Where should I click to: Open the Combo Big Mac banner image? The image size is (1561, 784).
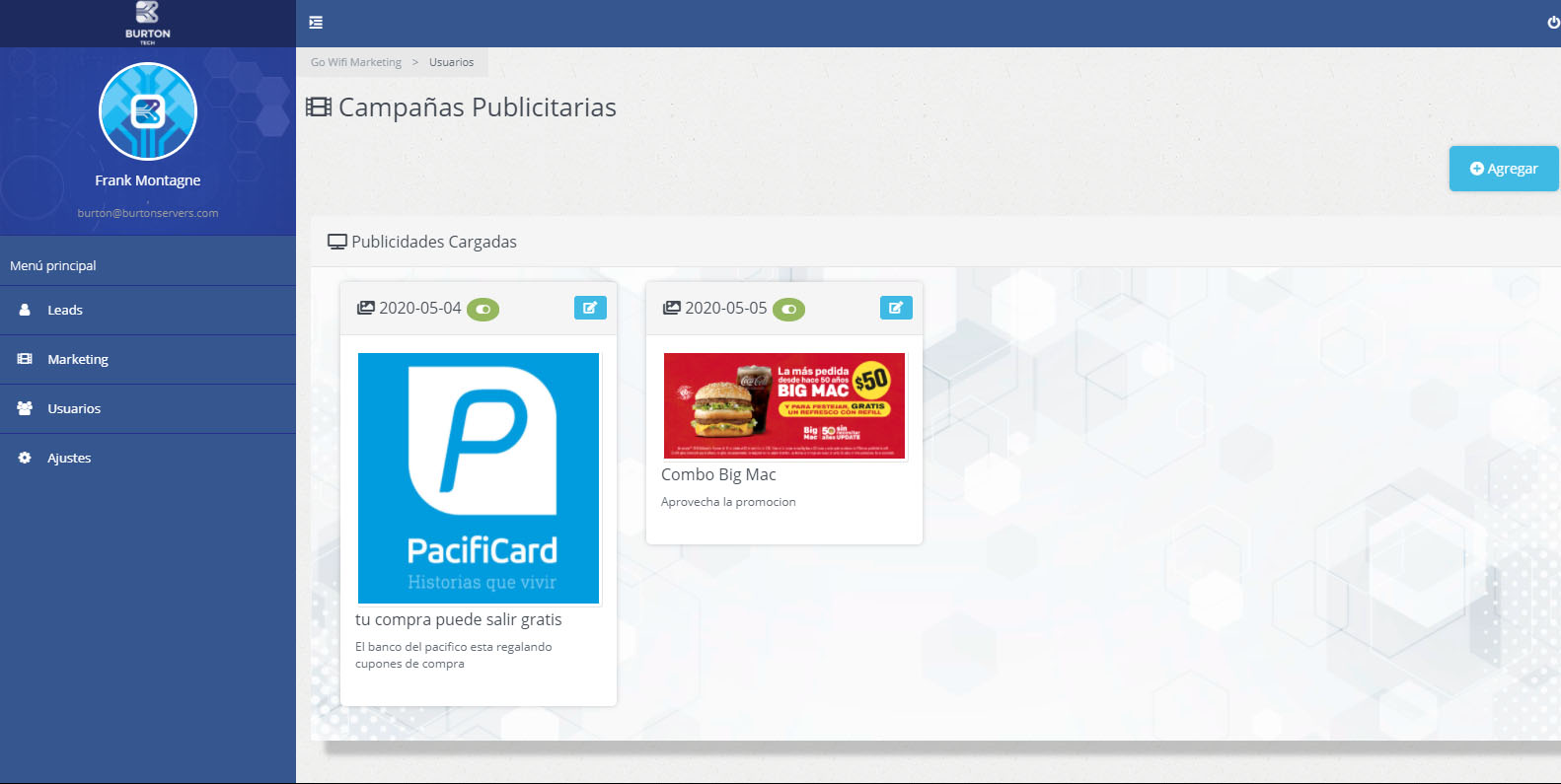click(784, 406)
